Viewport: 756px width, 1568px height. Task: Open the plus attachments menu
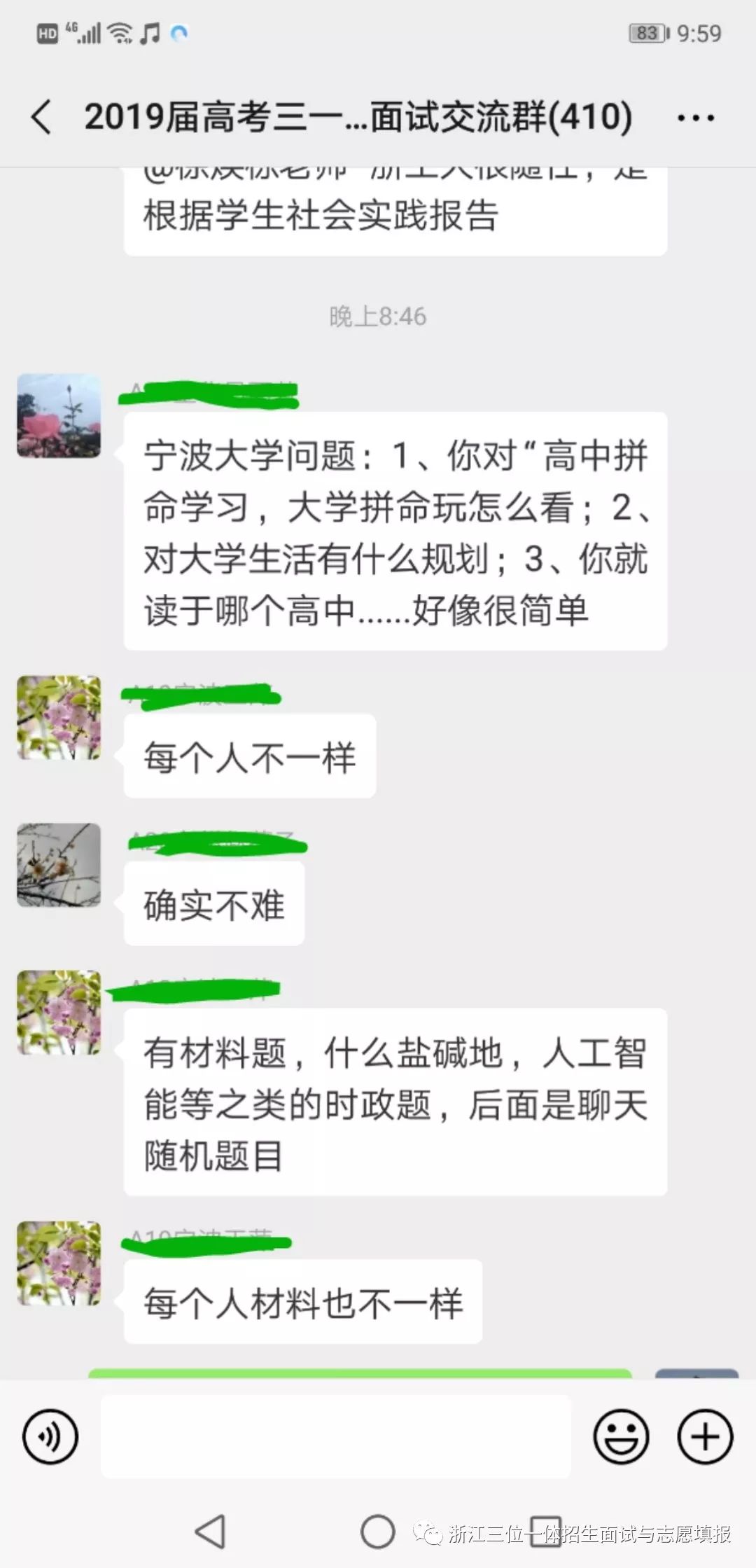click(x=705, y=1437)
